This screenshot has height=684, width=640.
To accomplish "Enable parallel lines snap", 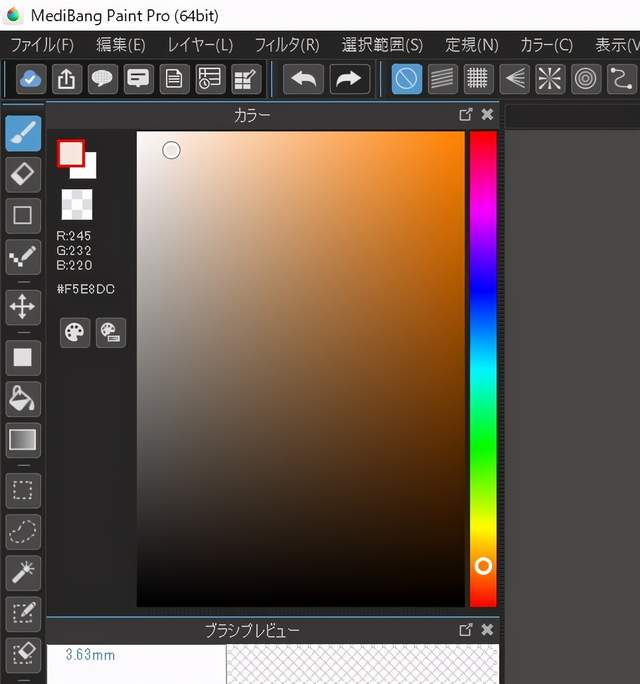I will (442, 79).
